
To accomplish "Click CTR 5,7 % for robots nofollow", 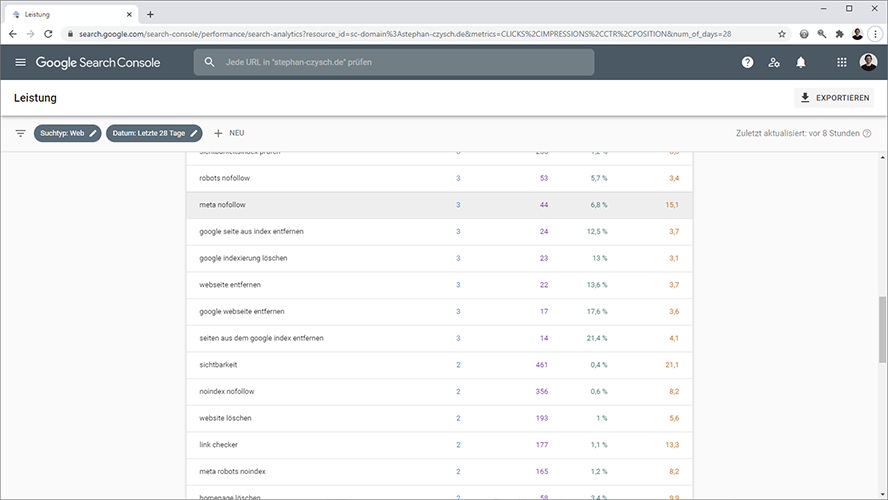I will [599, 178].
